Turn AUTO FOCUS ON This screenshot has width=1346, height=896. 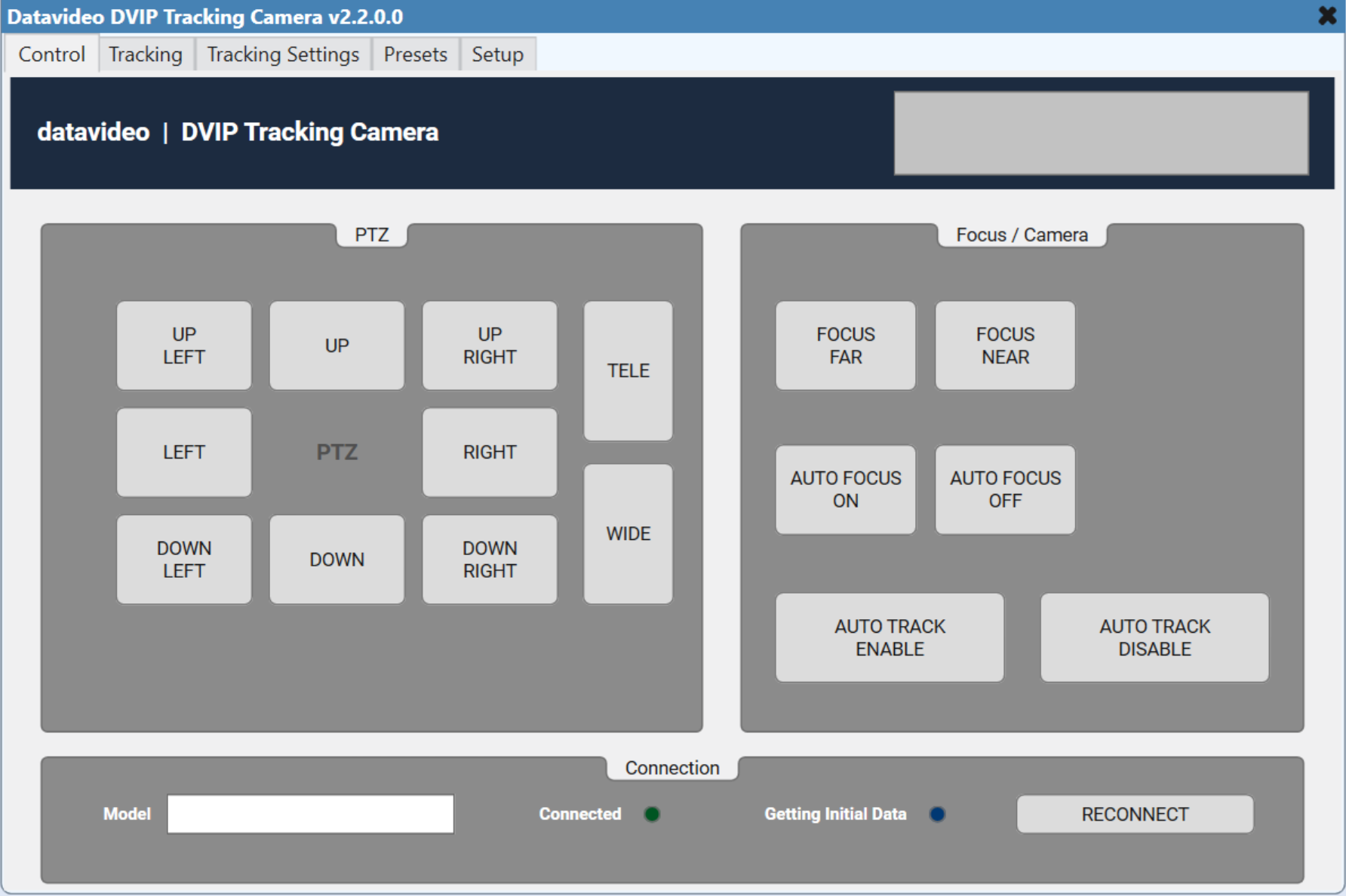point(846,489)
